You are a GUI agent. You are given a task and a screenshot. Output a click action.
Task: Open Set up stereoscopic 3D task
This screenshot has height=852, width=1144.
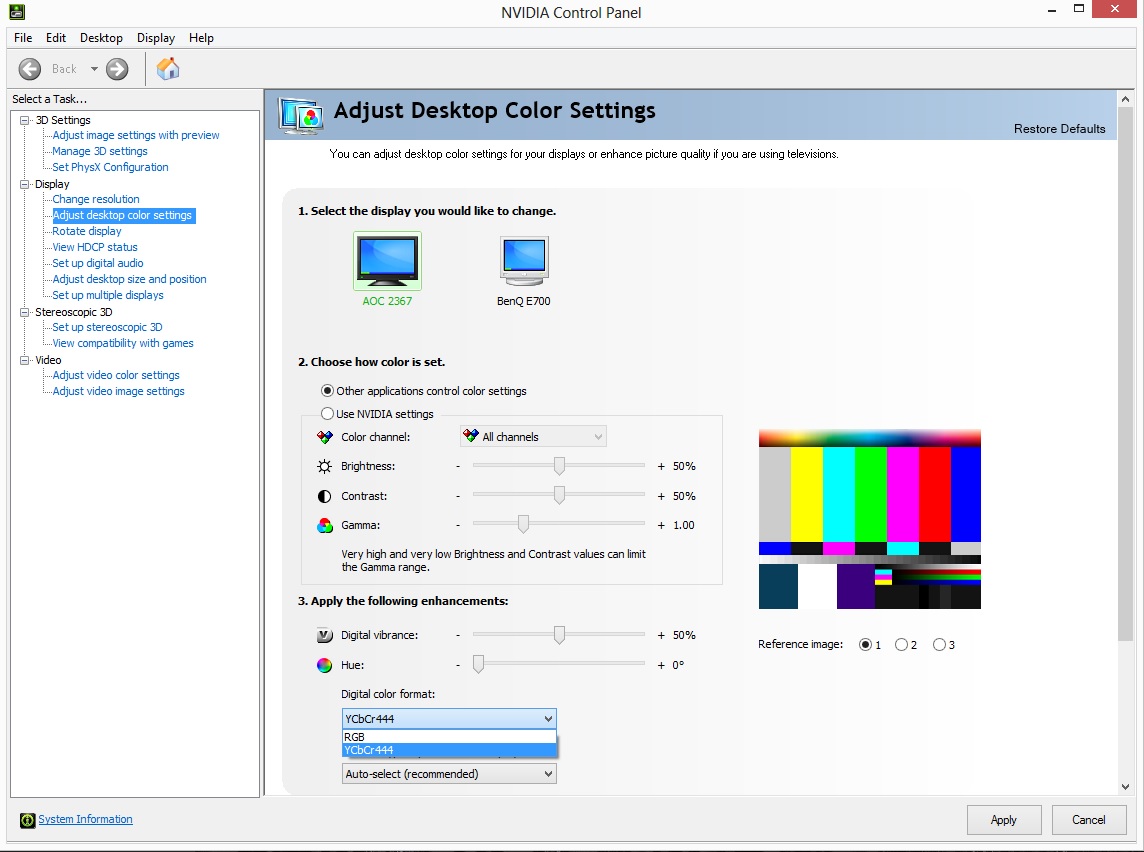click(107, 328)
